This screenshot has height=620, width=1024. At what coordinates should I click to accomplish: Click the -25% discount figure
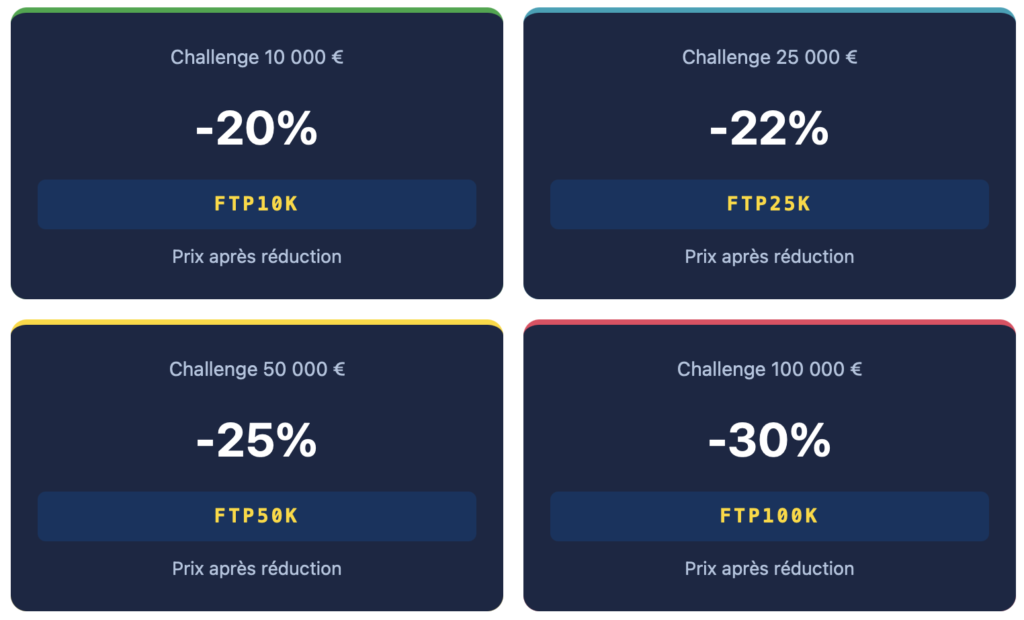pos(257,441)
